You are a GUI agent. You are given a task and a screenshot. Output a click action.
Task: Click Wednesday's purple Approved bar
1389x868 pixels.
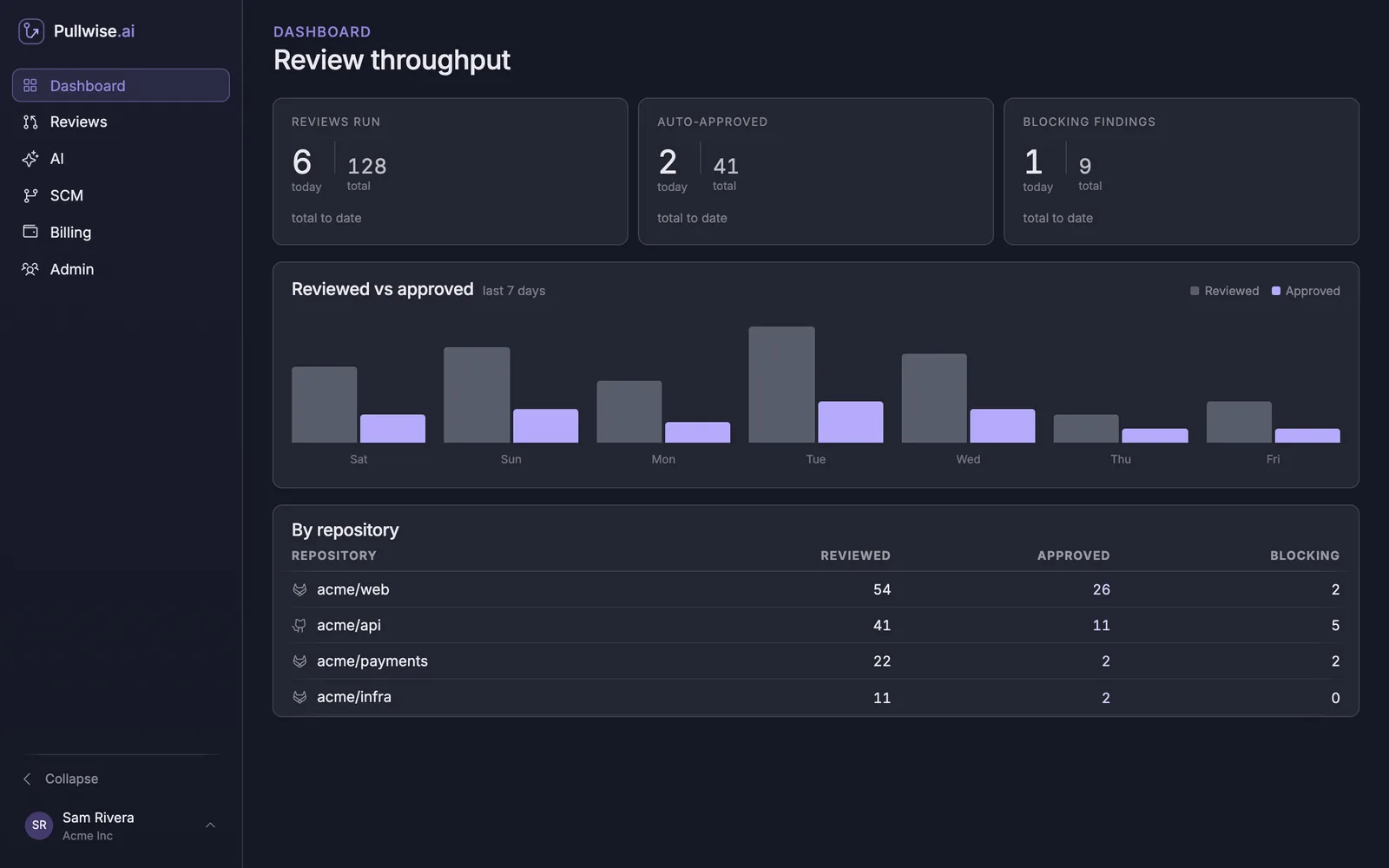(x=1003, y=426)
